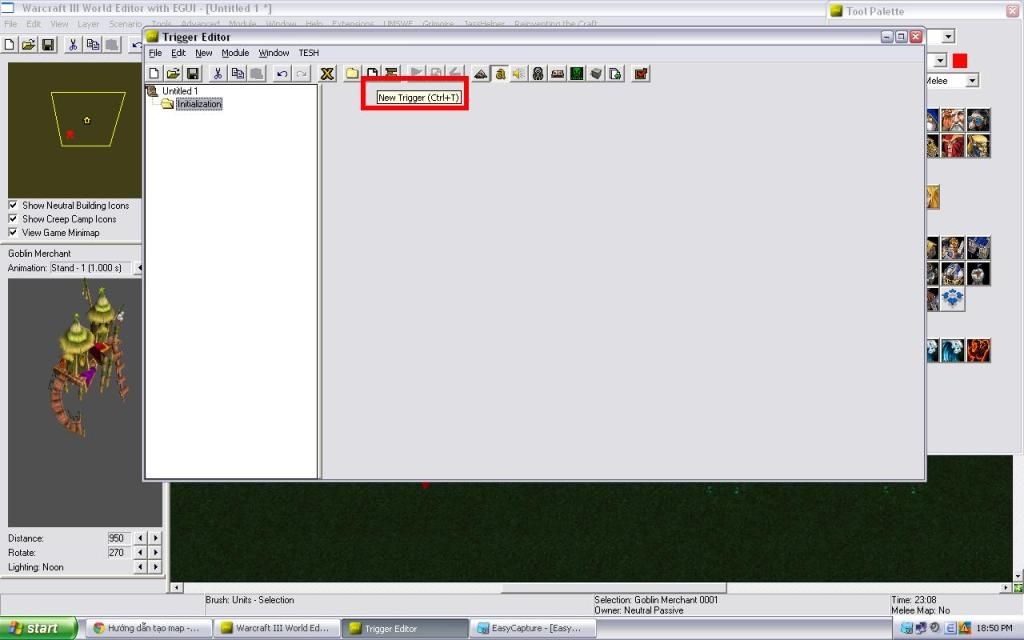Open TESH menu in Trigger Editor
Screen dimensions: 1024x640
coord(309,53)
